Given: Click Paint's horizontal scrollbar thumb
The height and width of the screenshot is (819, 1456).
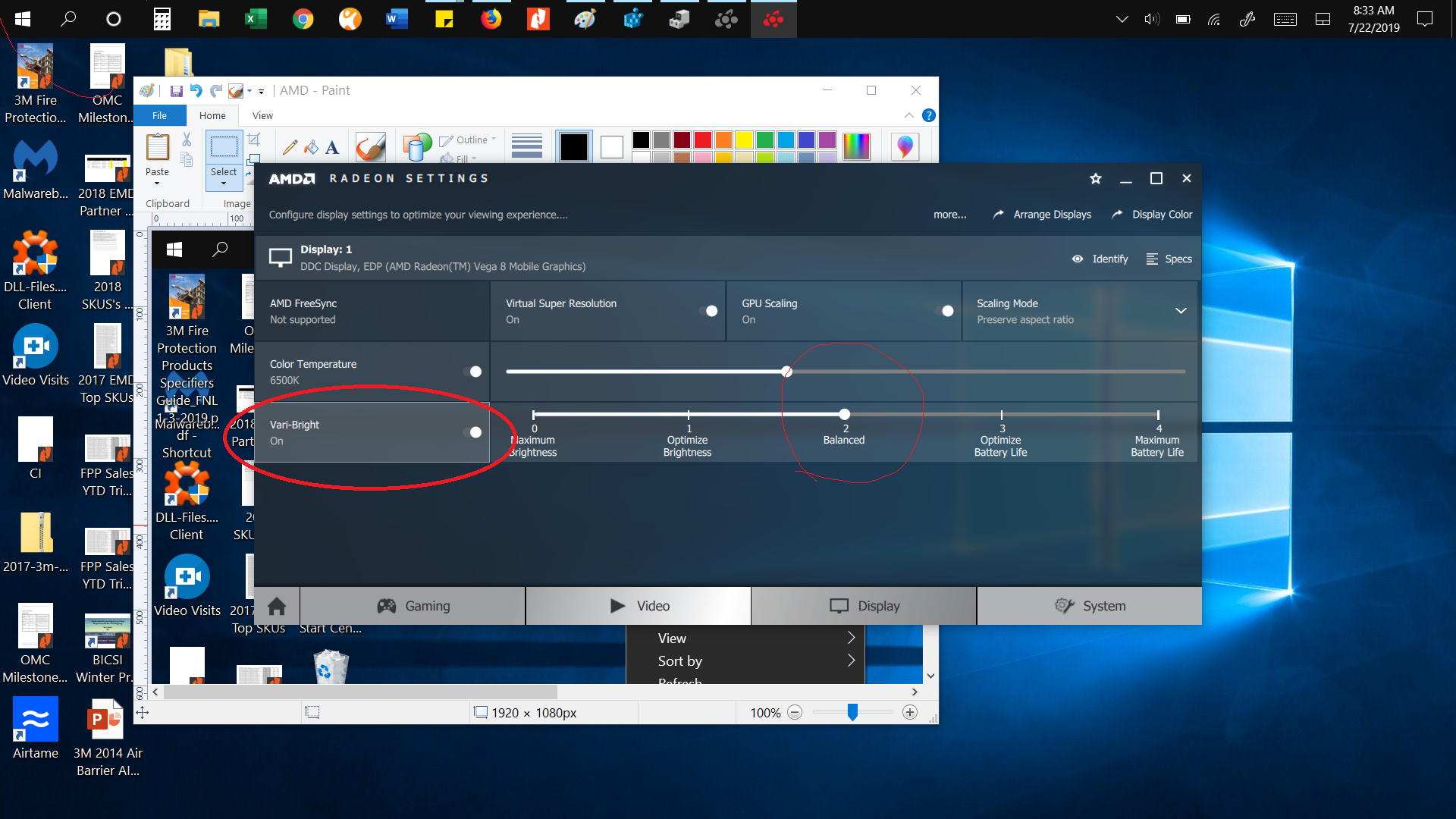Looking at the screenshot, I should point(361,692).
